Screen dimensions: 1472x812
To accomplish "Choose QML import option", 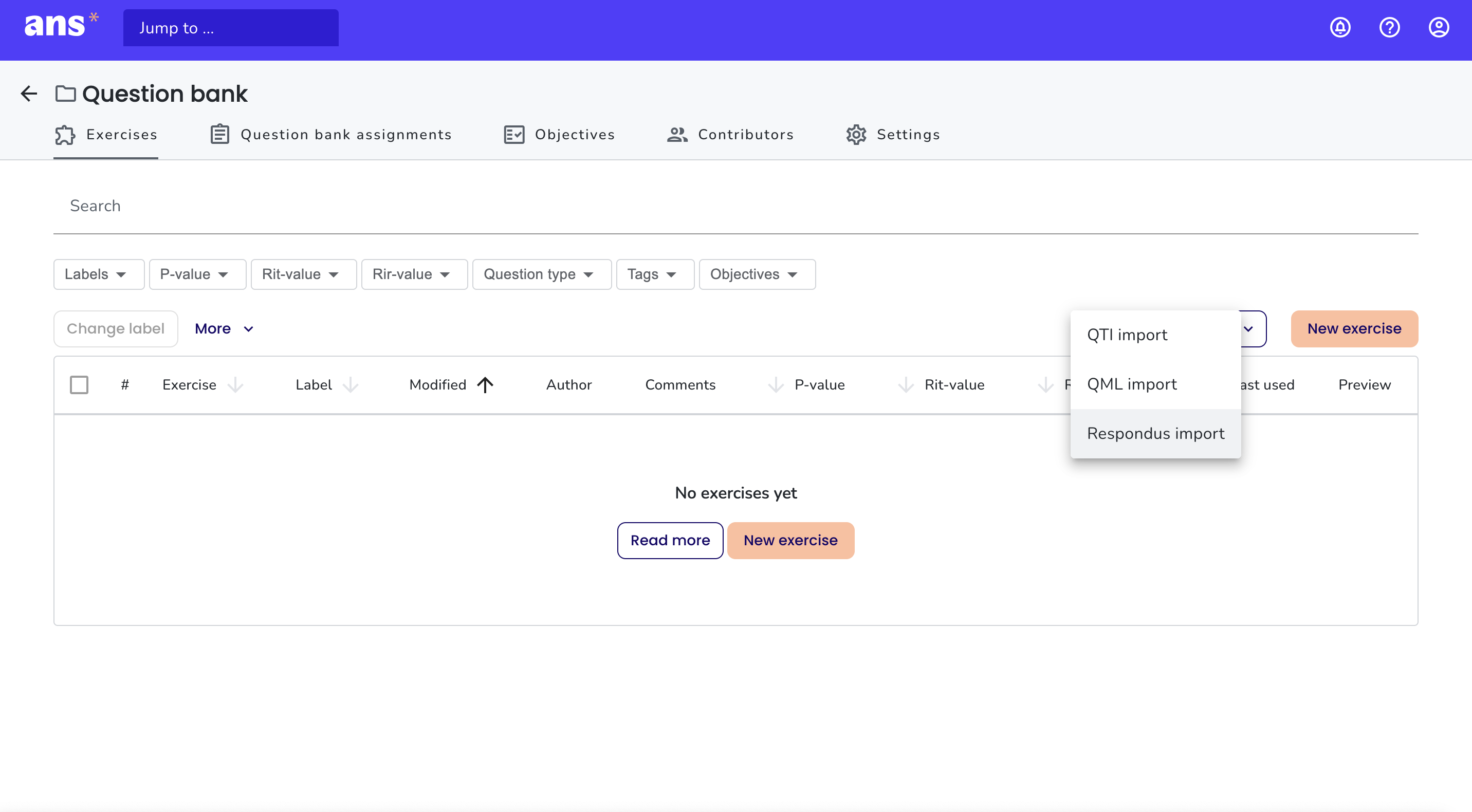I will 1155,384.
